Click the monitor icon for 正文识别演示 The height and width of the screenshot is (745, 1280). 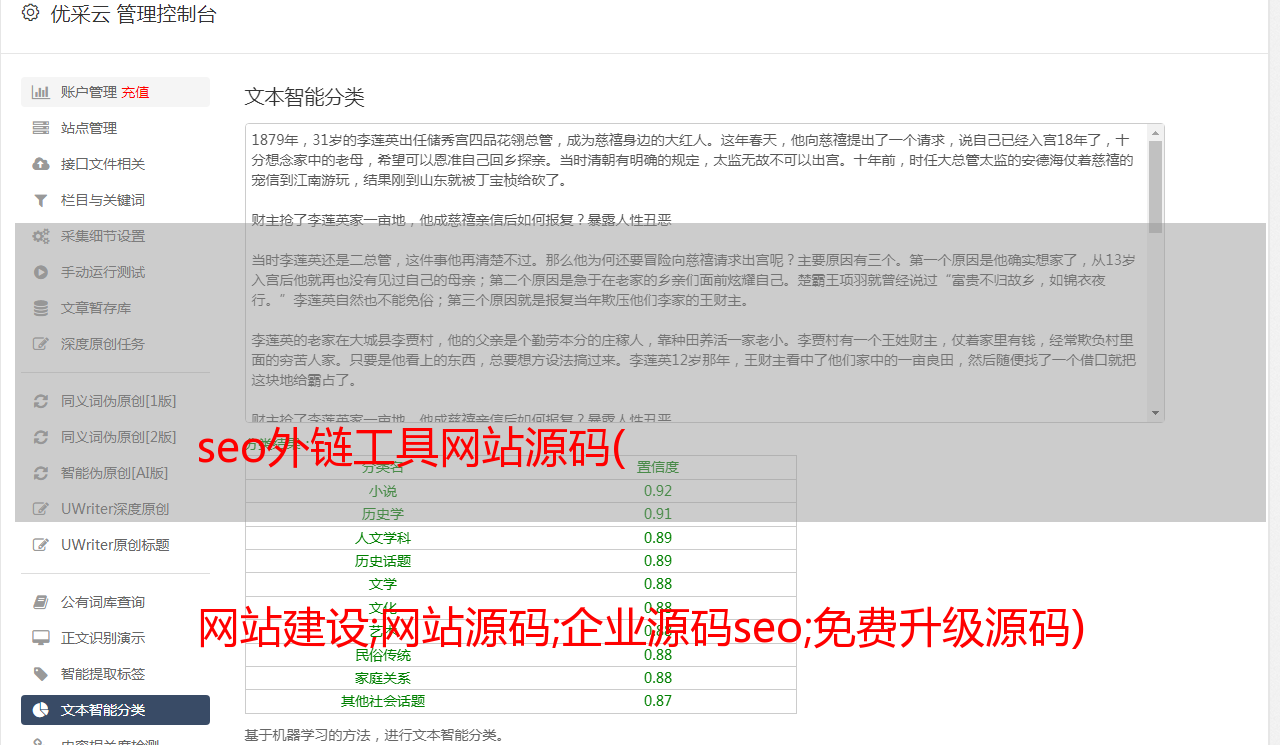coord(41,638)
